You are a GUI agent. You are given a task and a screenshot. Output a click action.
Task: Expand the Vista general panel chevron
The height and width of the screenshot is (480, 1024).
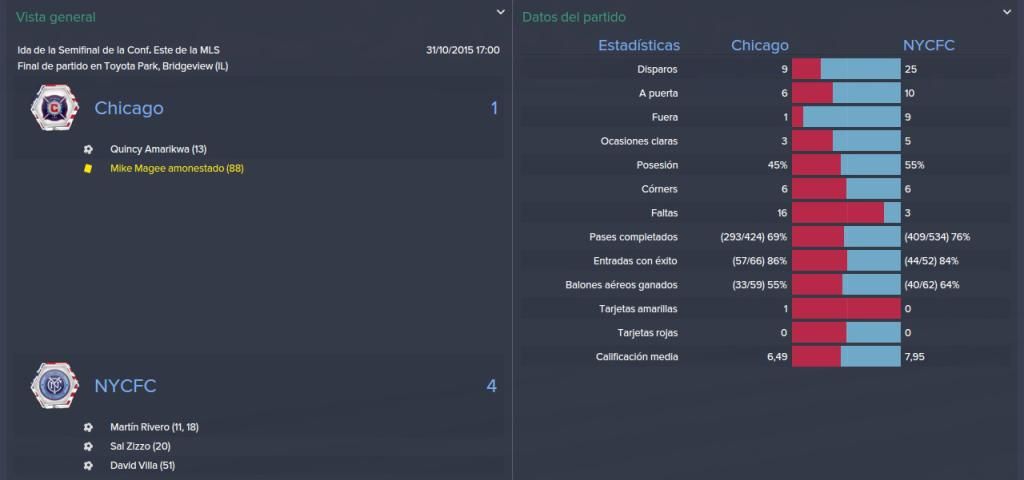coord(500,12)
